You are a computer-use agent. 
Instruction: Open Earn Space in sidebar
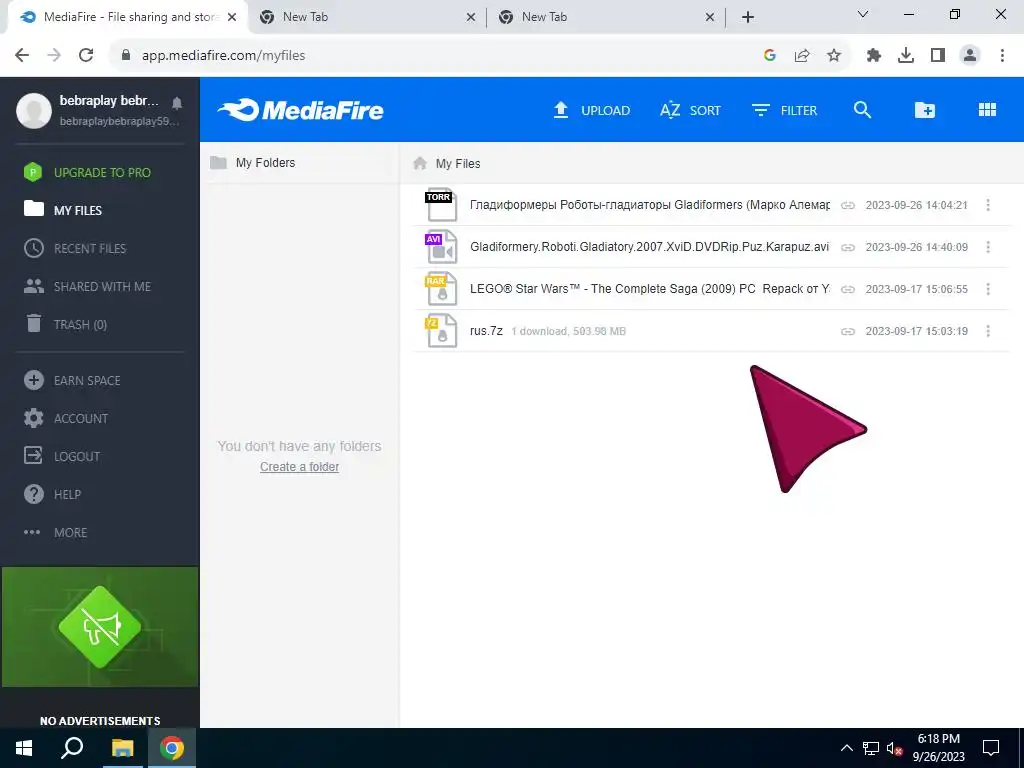[x=72, y=380]
